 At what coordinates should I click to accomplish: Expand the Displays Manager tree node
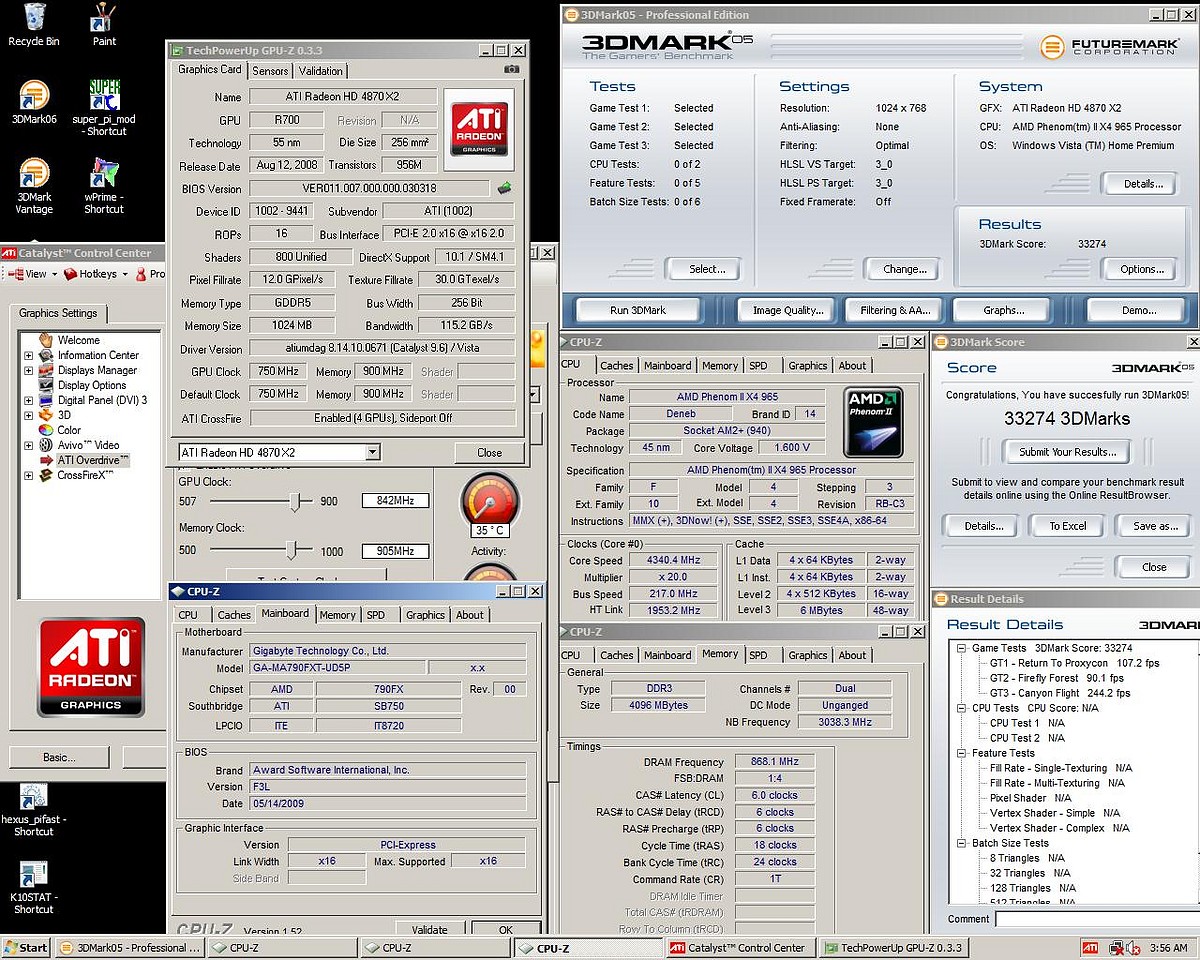tap(29, 370)
